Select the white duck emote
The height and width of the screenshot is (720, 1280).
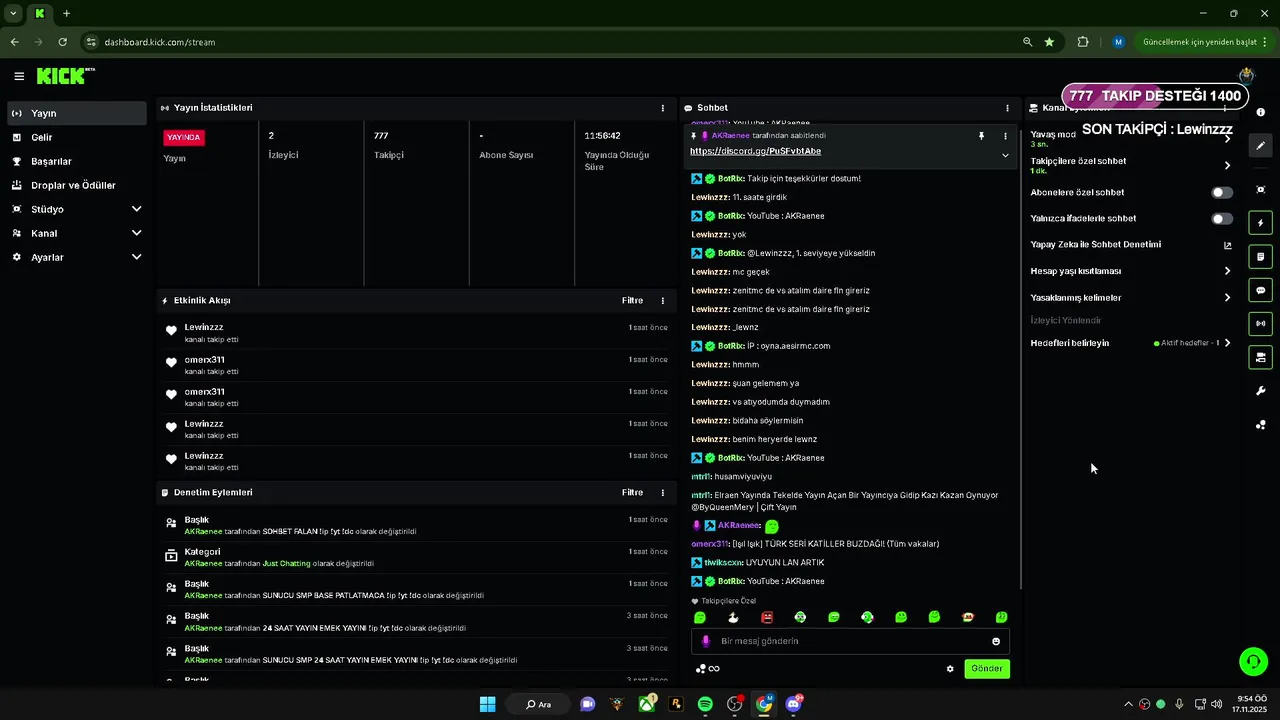733,617
